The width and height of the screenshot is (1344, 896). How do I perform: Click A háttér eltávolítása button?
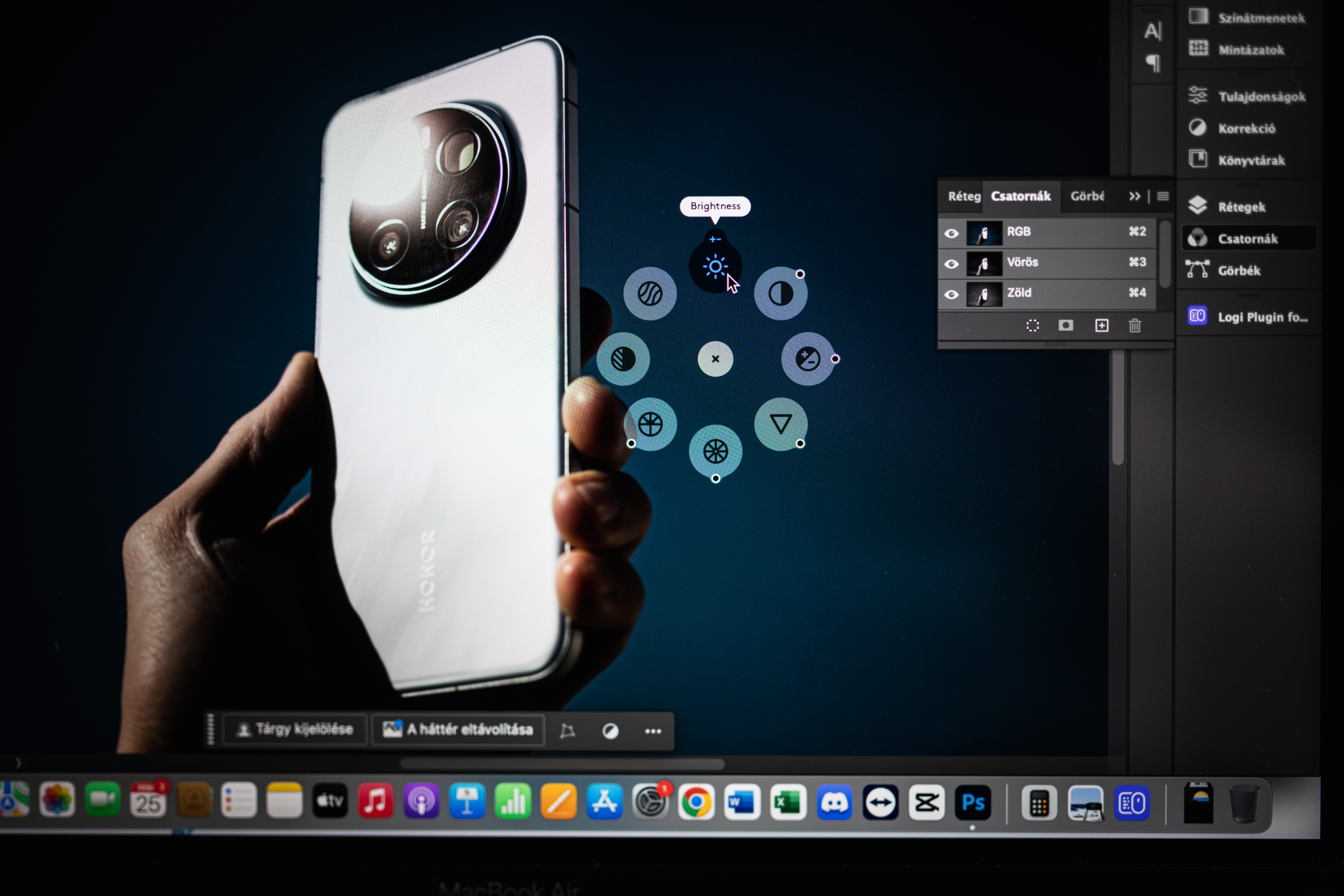(458, 729)
